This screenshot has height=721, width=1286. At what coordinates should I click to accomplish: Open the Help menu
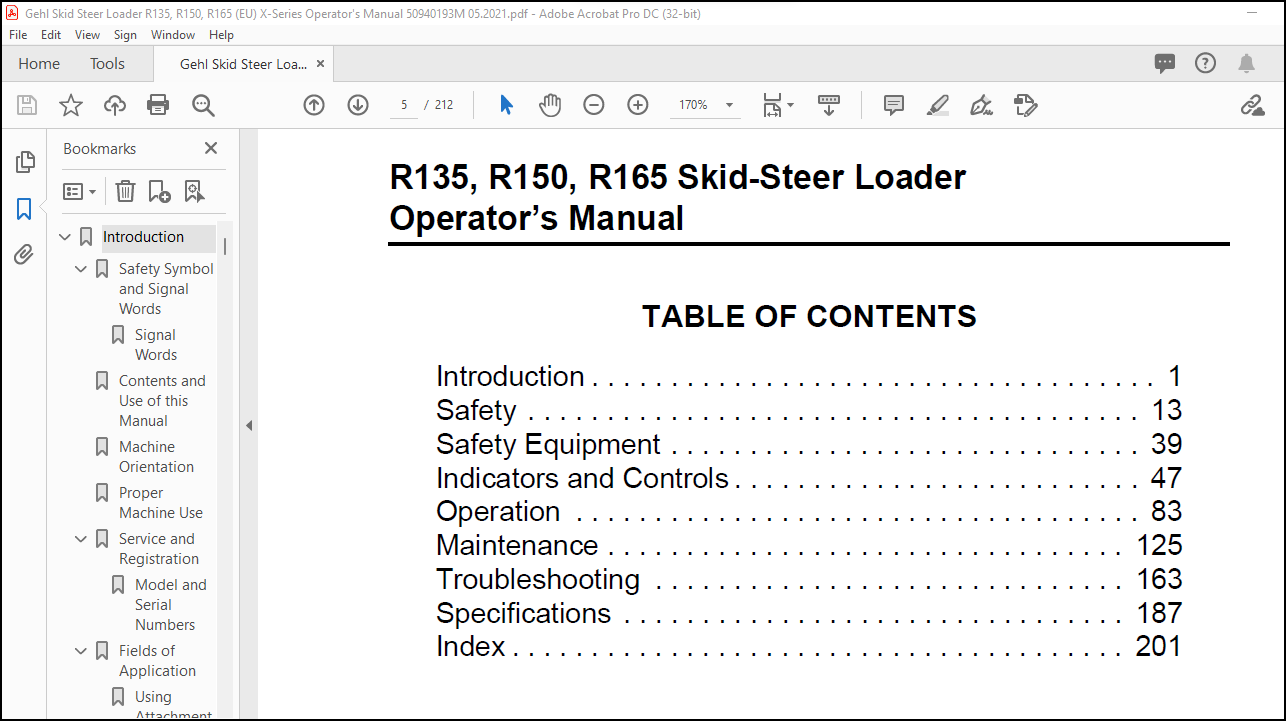(221, 35)
